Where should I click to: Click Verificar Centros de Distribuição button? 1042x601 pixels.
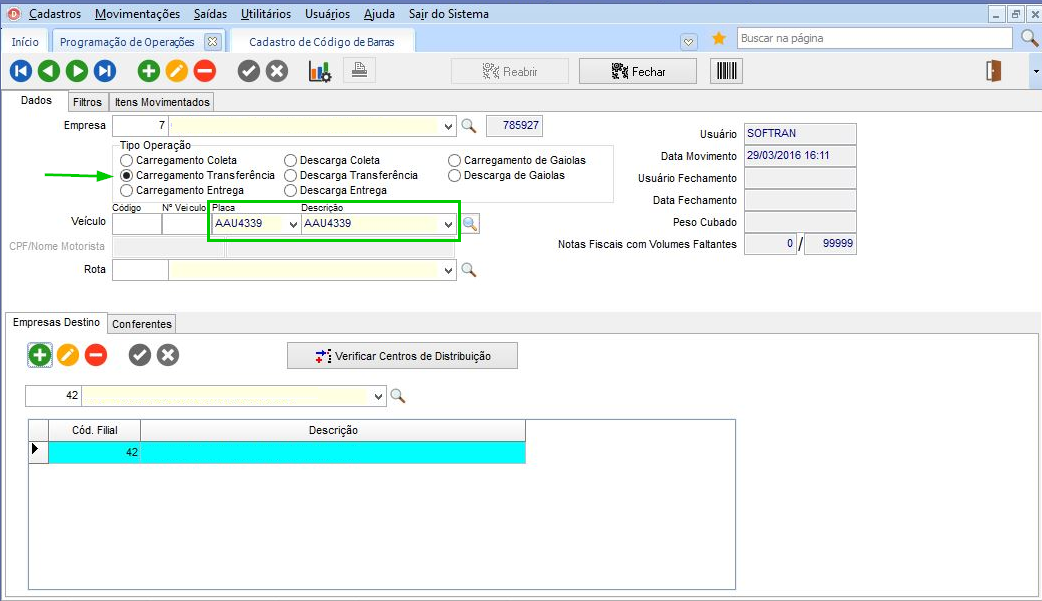click(403, 355)
